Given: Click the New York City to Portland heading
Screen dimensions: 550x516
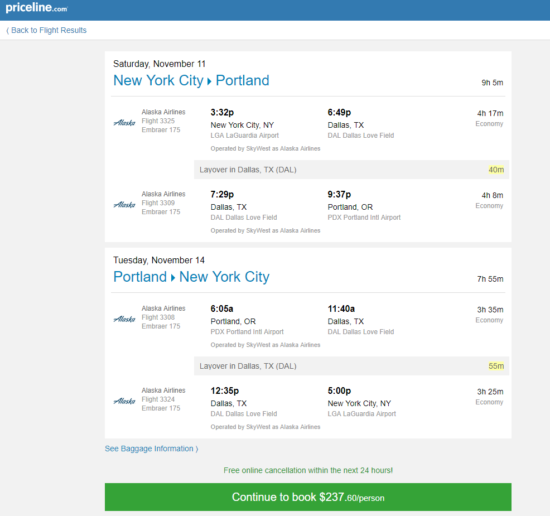Looking at the screenshot, I should click(x=191, y=80).
